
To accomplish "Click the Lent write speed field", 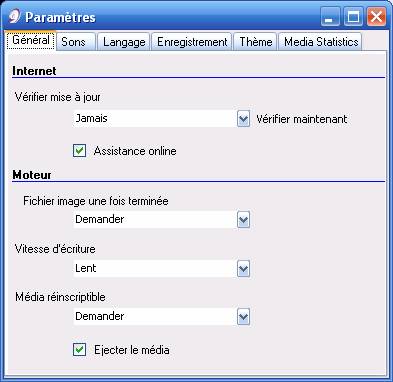I will pyautogui.click(x=155, y=268).
